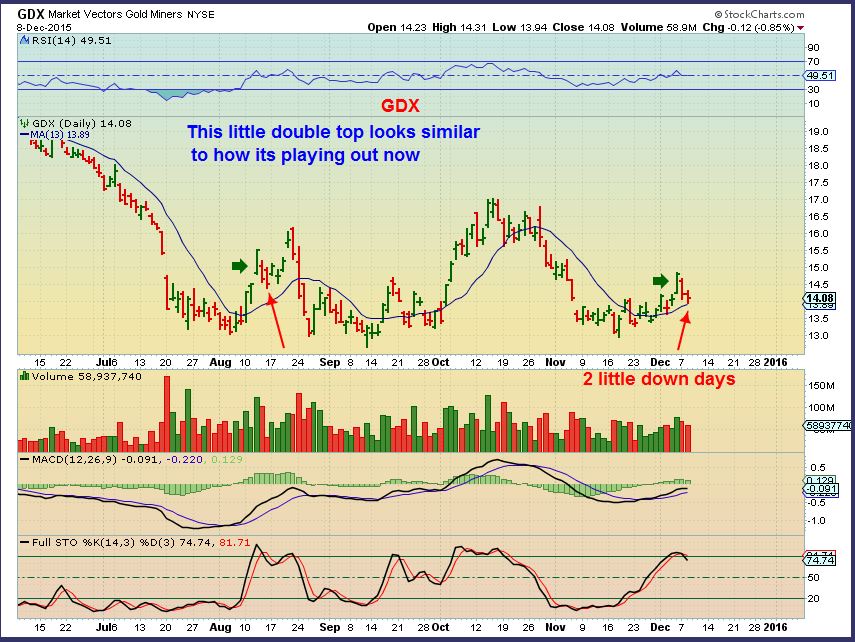Click the MACD legend line marker
855x642 pixels.
[x=25, y=459]
